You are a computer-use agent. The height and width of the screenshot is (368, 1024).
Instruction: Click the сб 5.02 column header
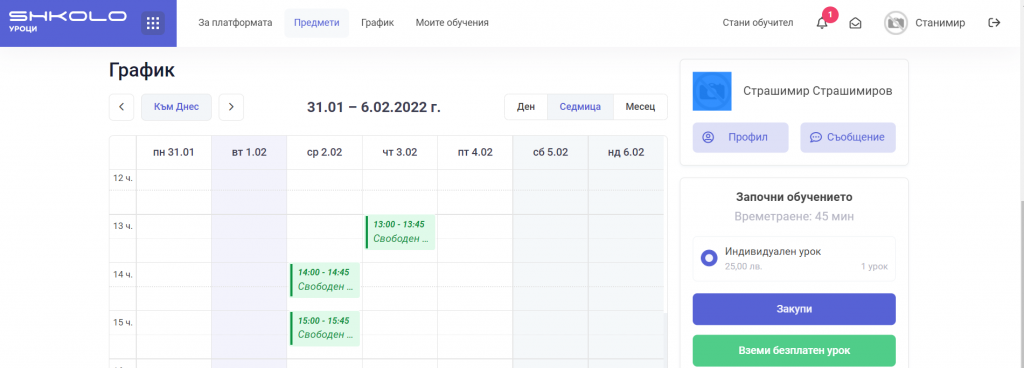(551, 153)
